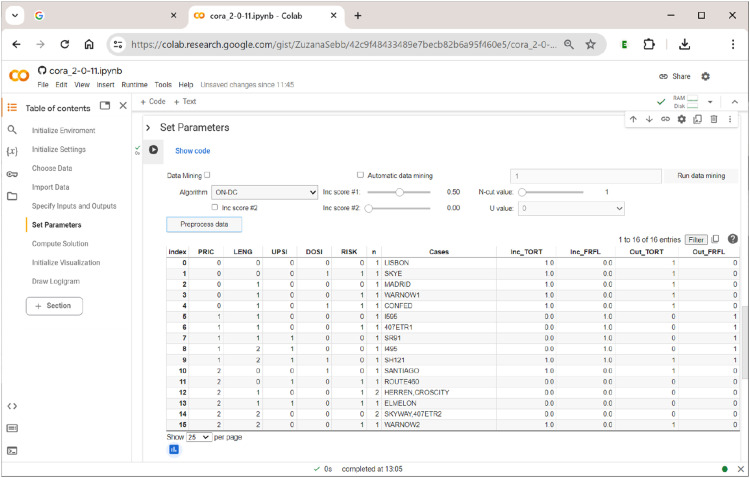The image size is (750, 478).
Task: Open the Secrets key icon in sidebar
Action: point(12,174)
